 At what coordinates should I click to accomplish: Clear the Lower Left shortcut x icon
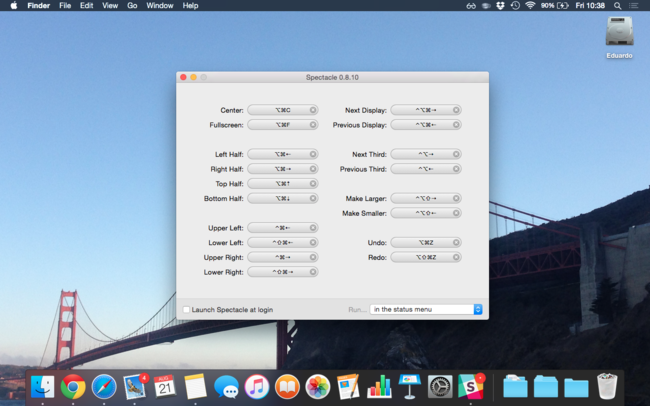click(x=313, y=243)
